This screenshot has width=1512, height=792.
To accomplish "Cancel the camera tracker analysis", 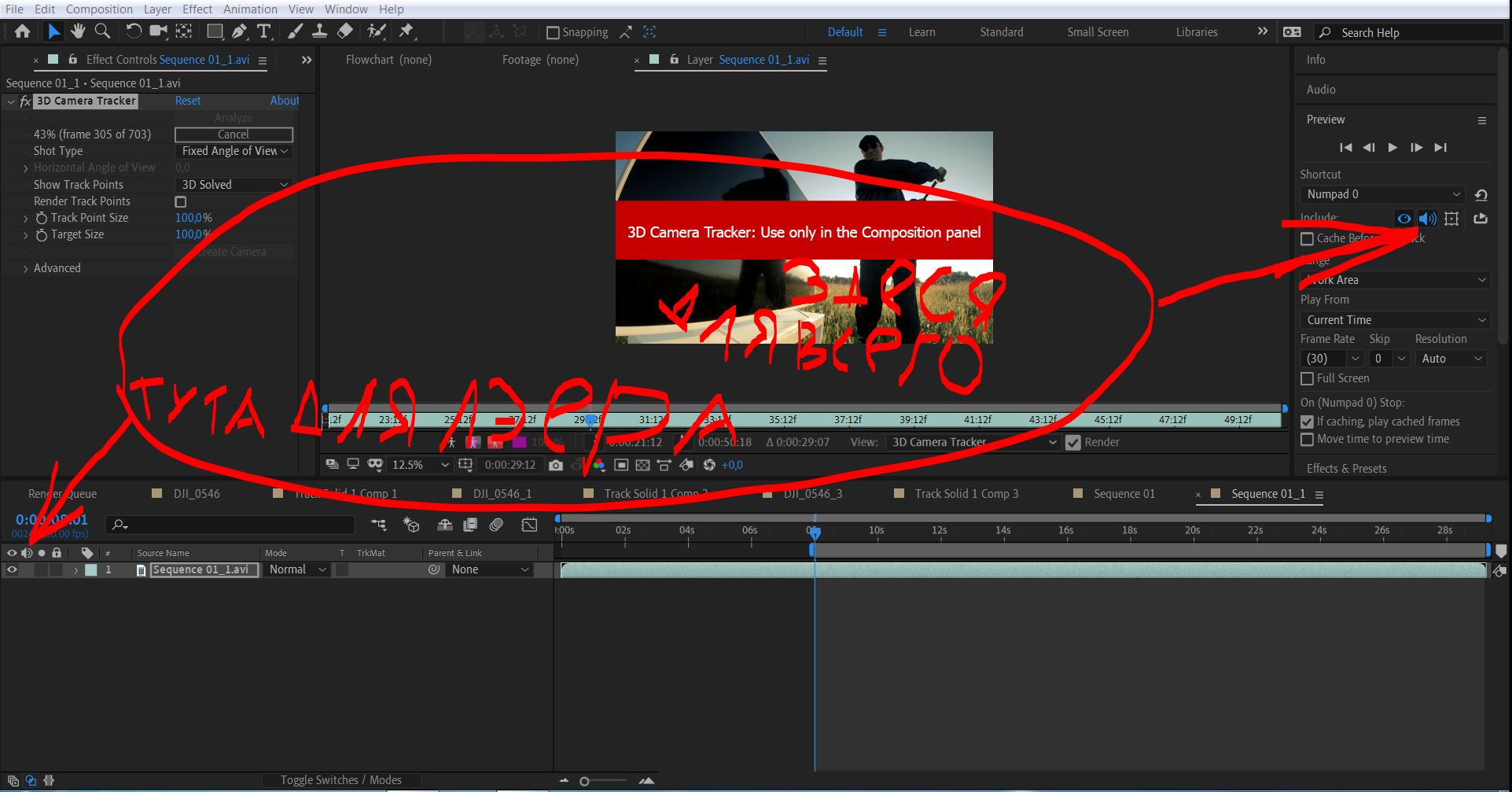I will coord(234,134).
